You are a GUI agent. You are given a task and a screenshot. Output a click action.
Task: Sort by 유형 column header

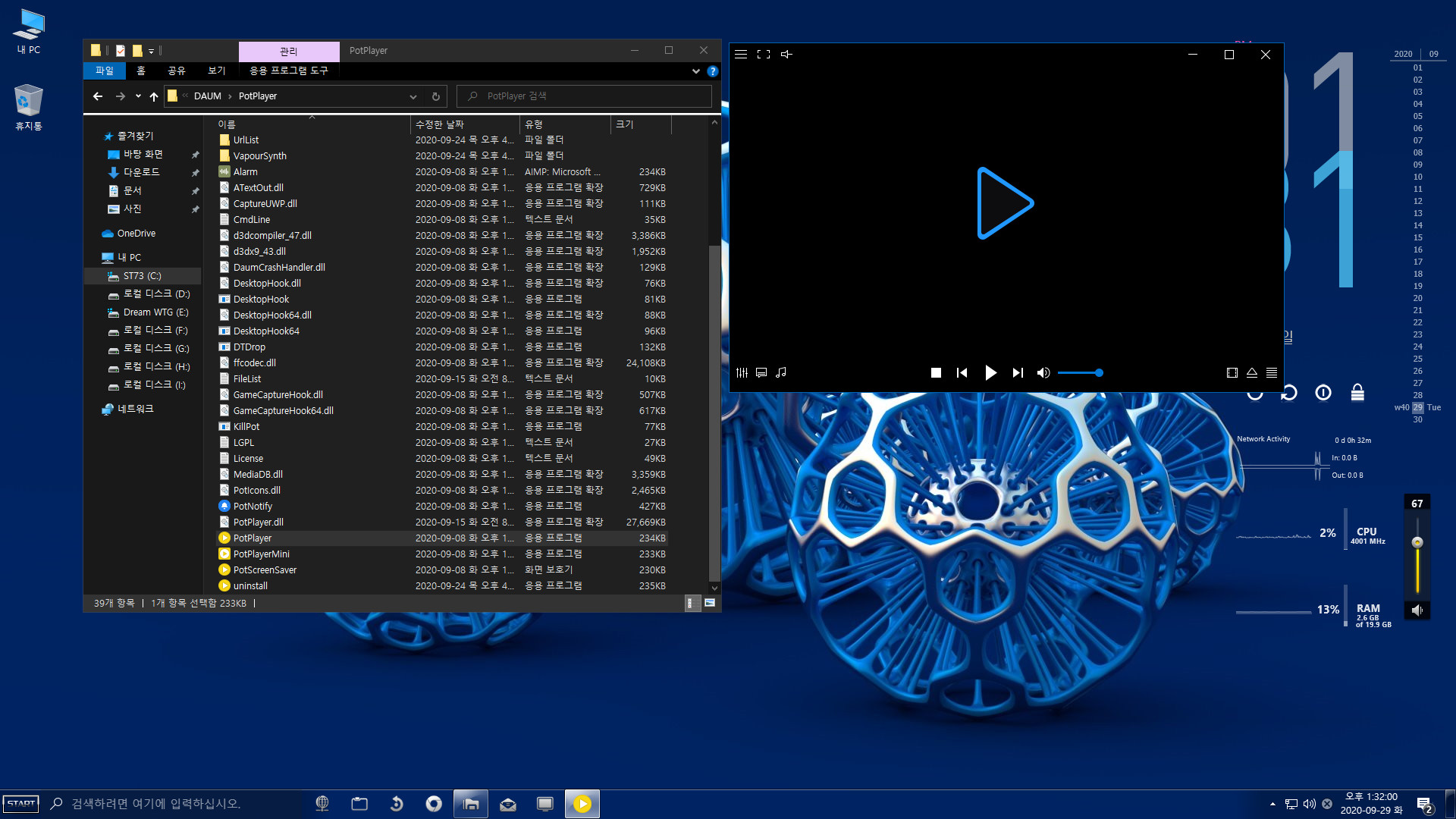pos(566,124)
